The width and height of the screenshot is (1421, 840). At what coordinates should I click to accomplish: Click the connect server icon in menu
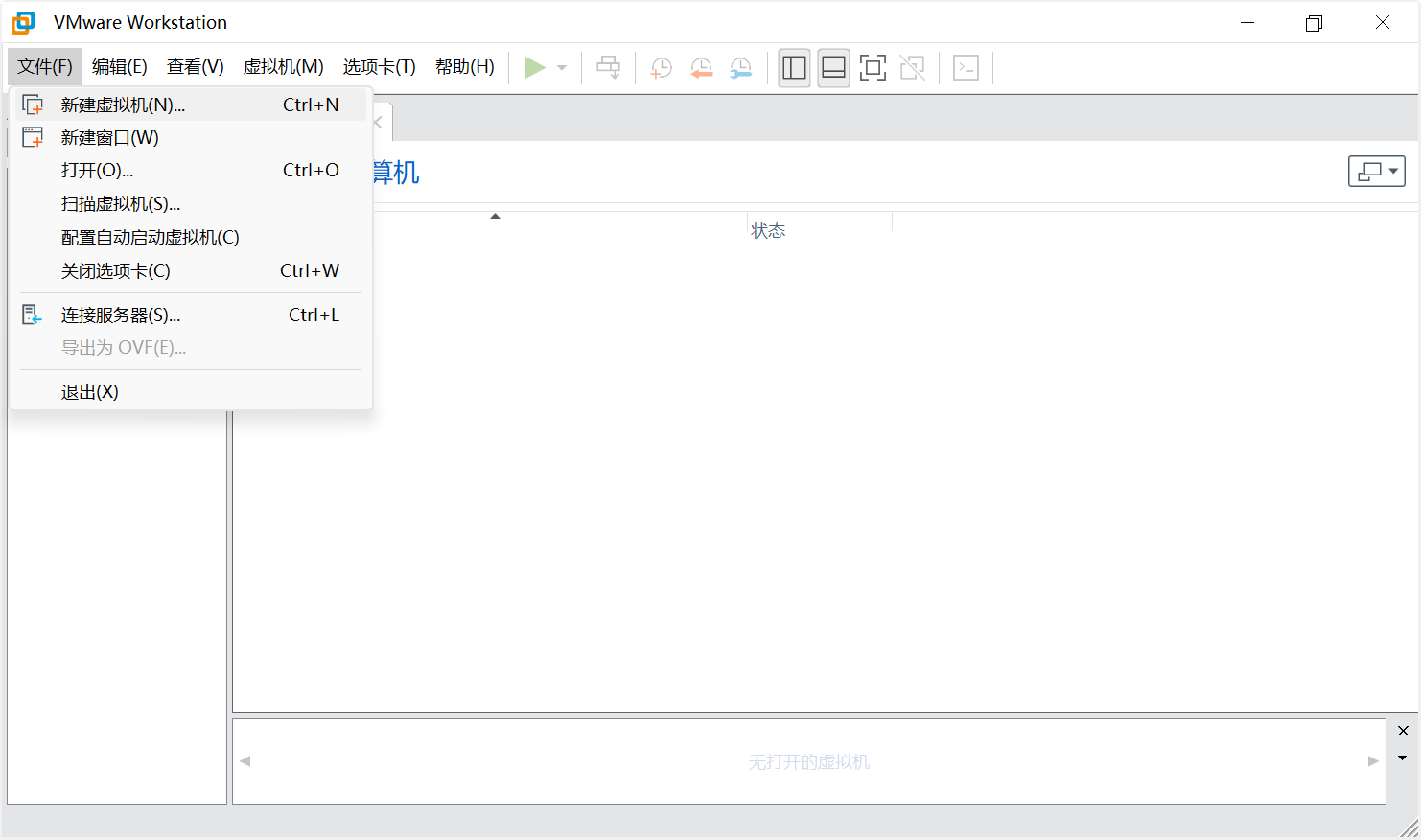pos(33,315)
